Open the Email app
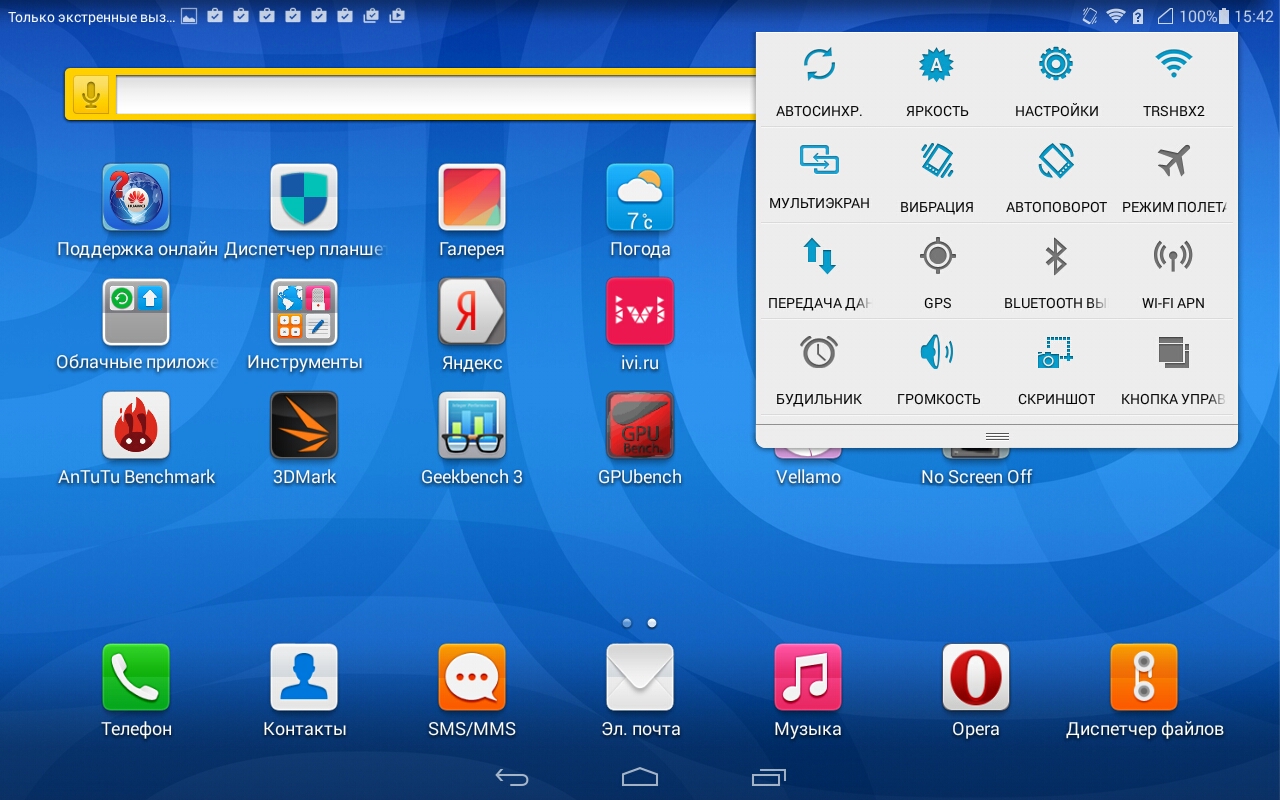 [x=640, y=677]
